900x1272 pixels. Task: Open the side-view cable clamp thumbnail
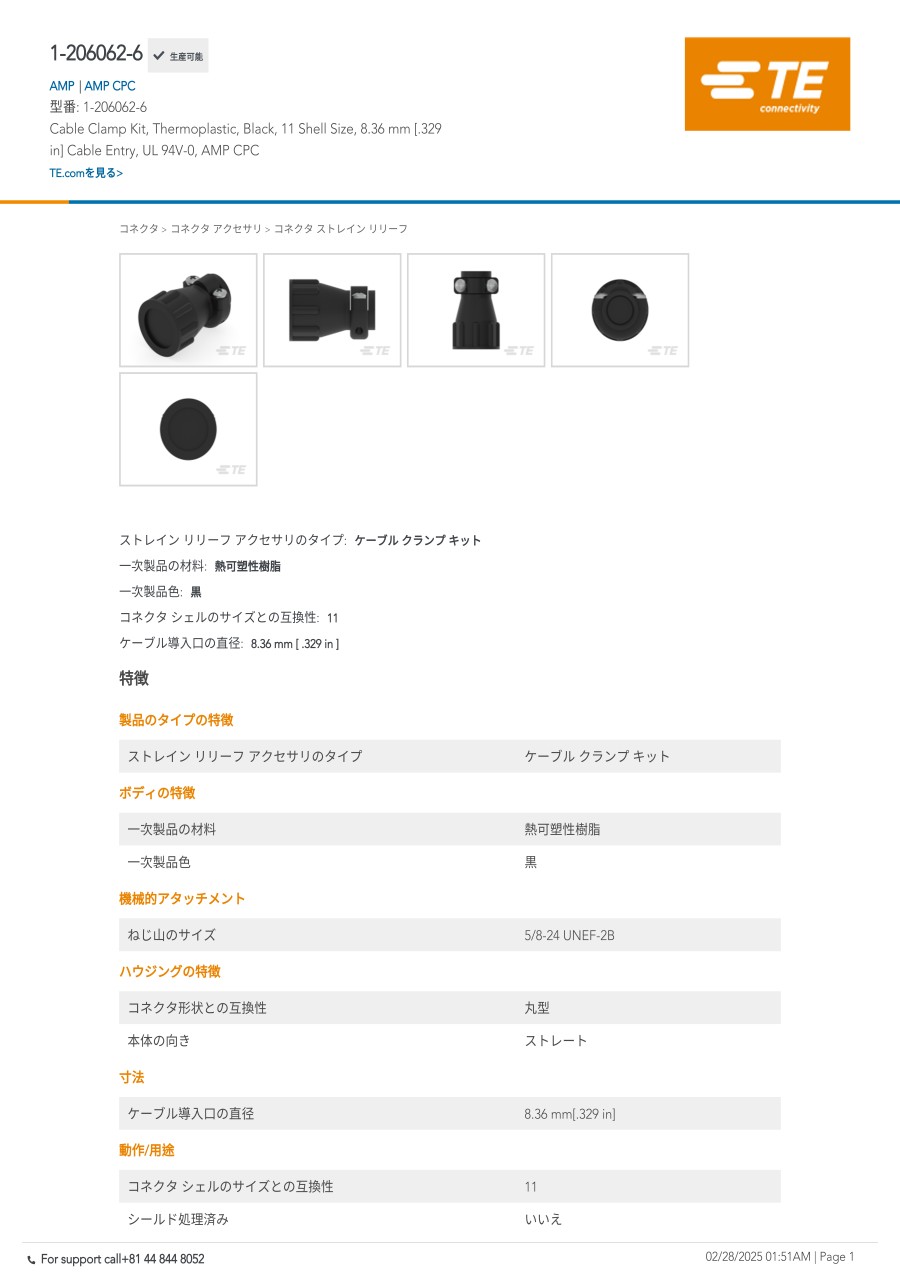tap(332, 310)
